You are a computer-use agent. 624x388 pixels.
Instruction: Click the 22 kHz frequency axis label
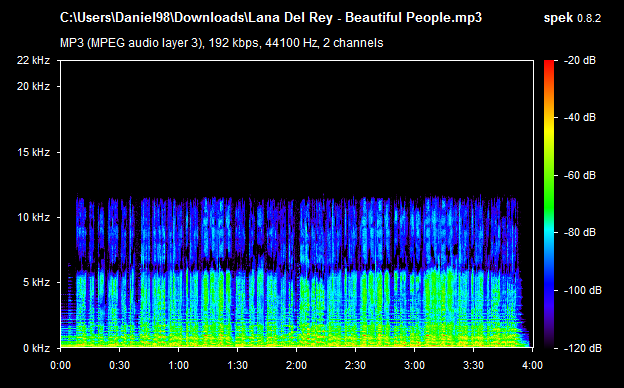[33, 60]
